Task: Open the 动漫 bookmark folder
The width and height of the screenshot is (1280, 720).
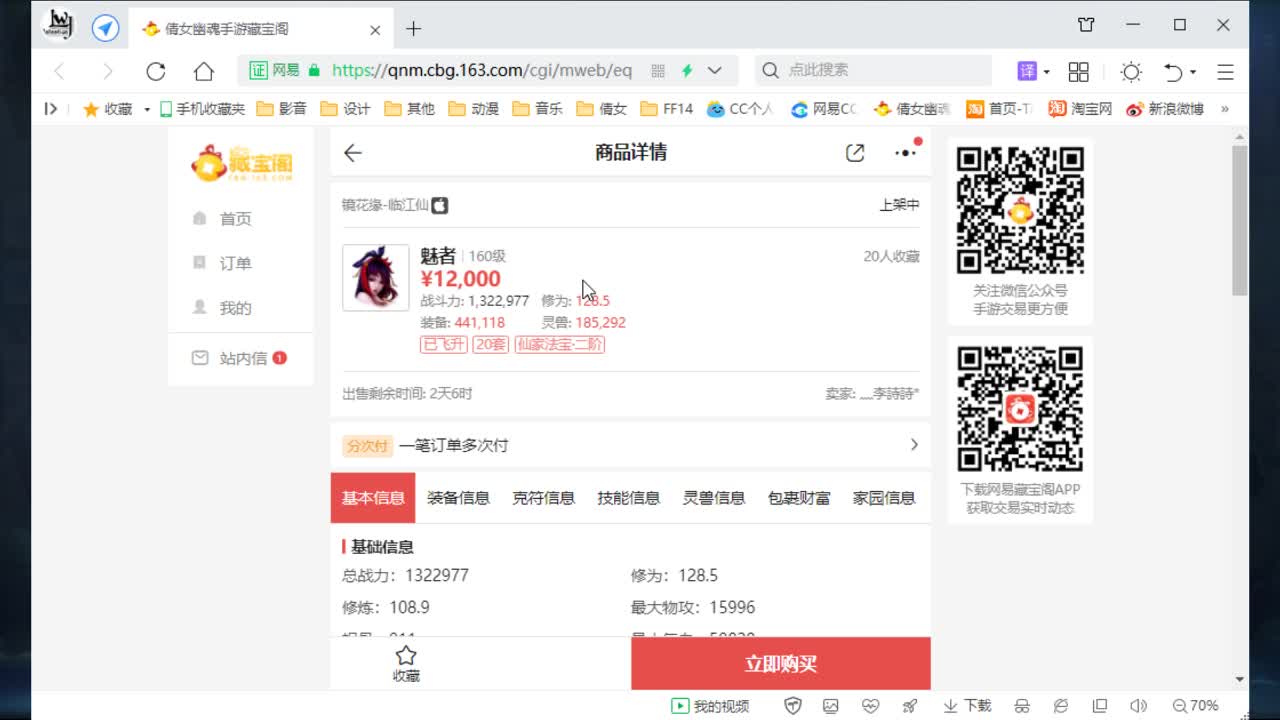Action: (474, 109)
